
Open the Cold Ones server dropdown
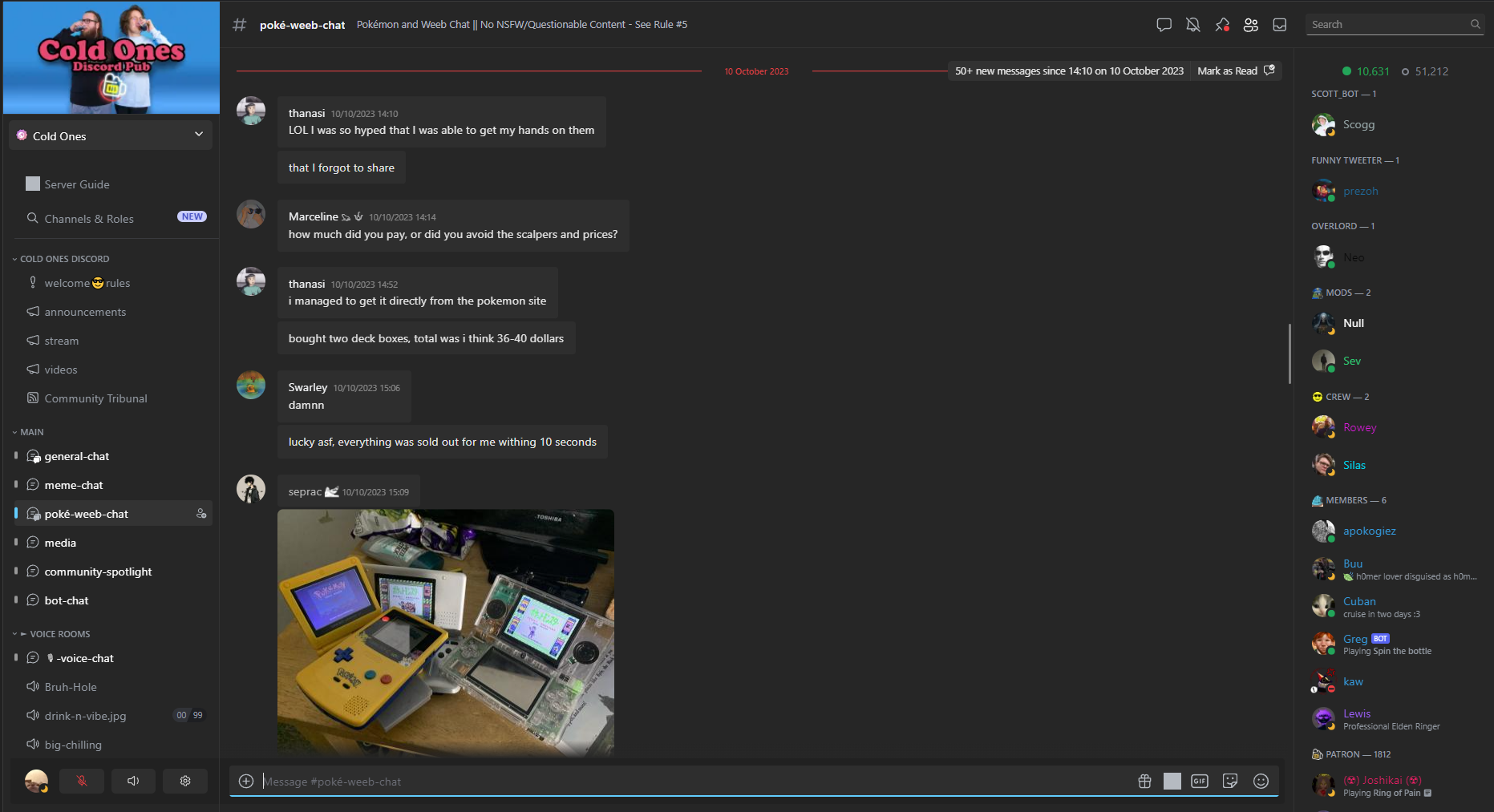pos(111,135)
